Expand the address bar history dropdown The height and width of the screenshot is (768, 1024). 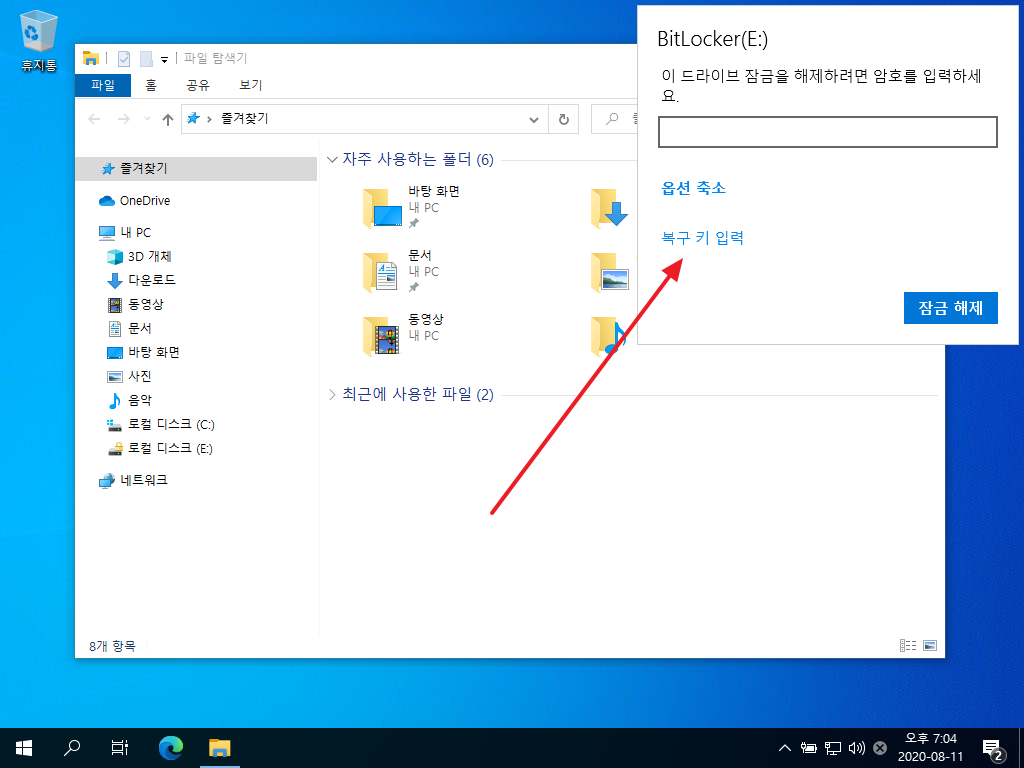pyautogui.click(x=534, y=120)
